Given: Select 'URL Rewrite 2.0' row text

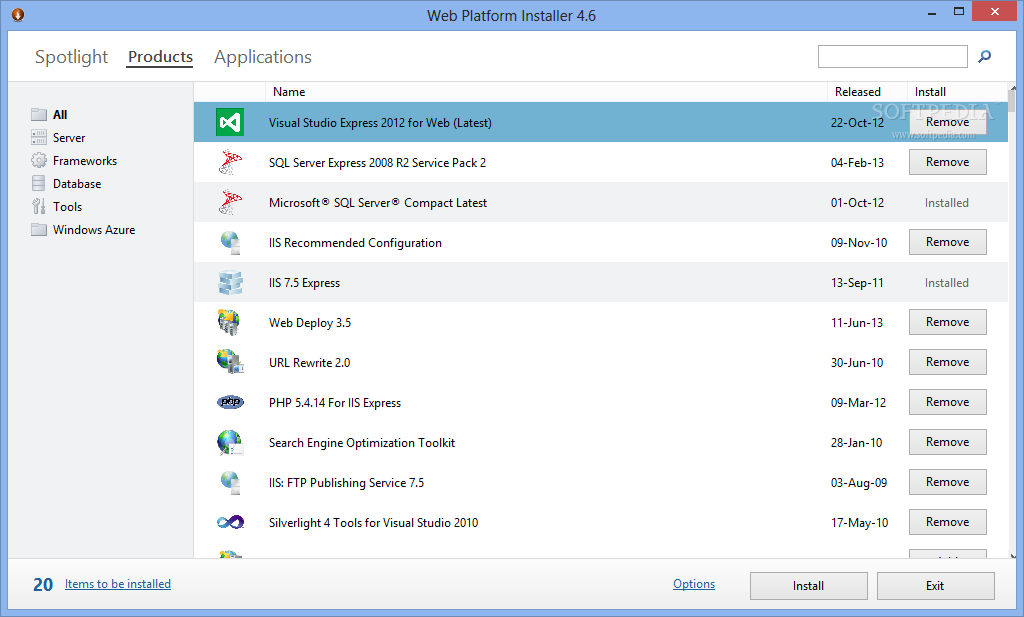Looking at the screenshot, I should (310, 362).
